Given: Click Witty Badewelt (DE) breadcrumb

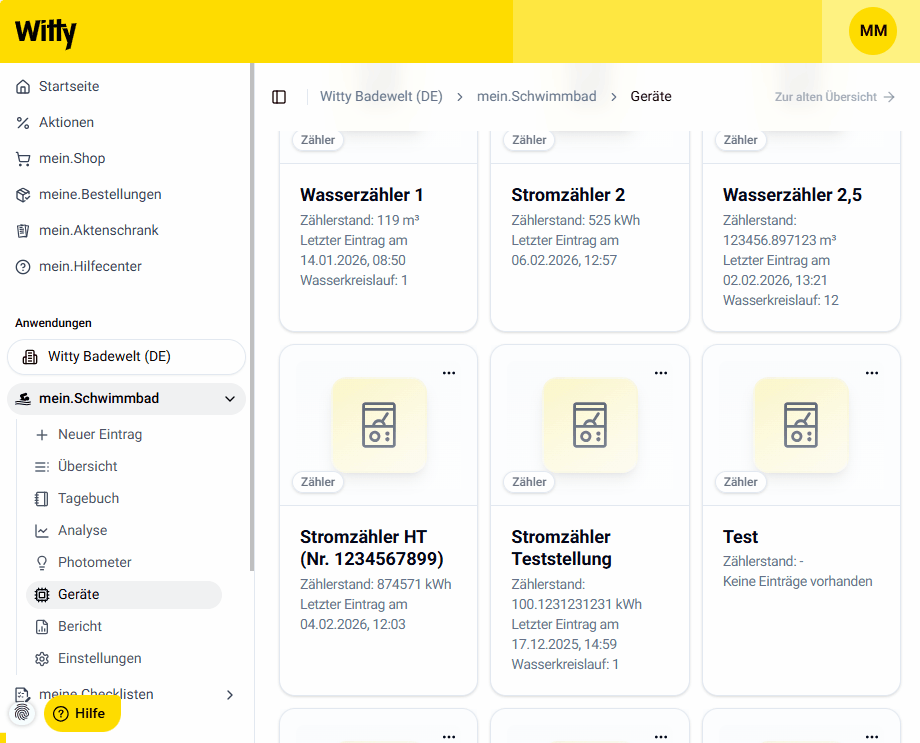Looking at the screenshot, I should 381,96.
